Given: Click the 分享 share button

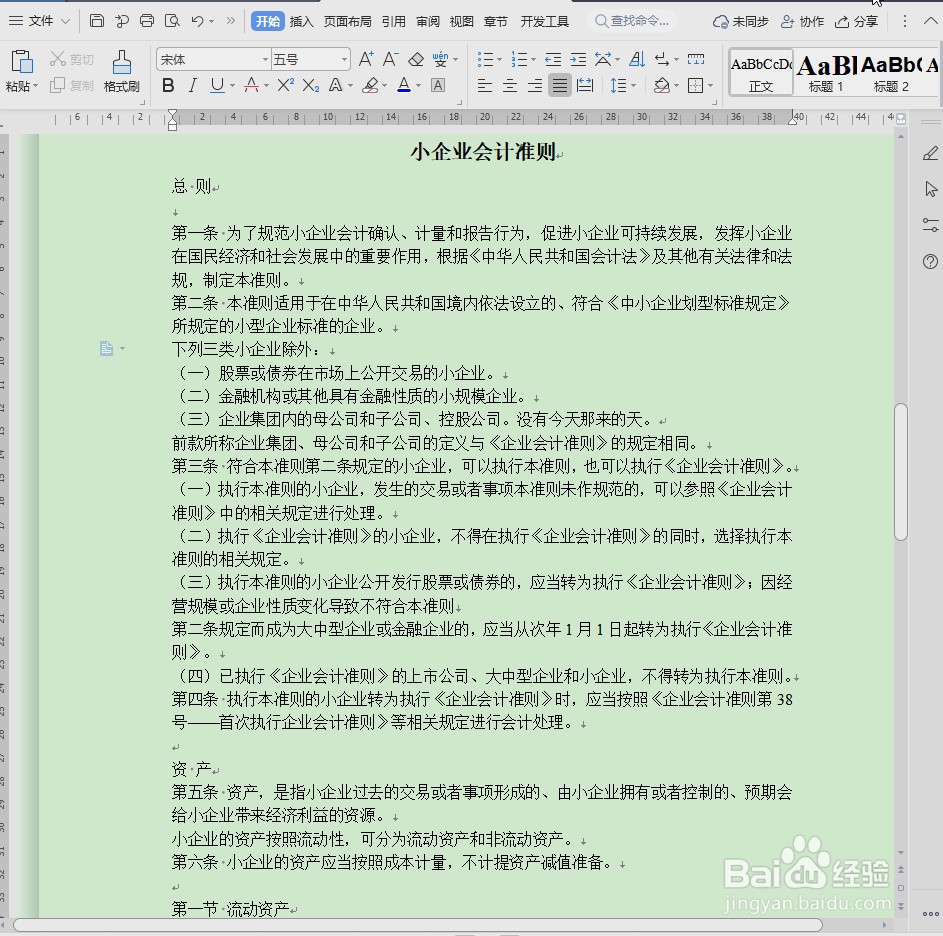Looking at the screenshot, I should [856, 22].
